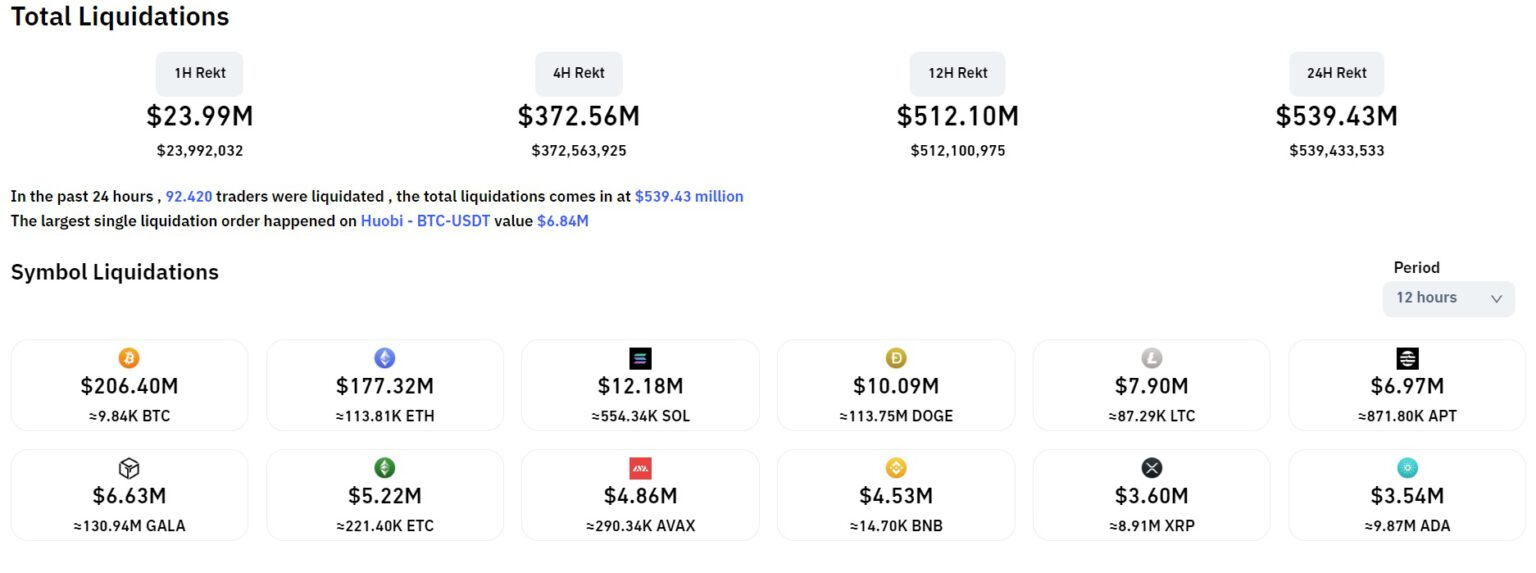Click the Dogecoin coin icon

point(896,358)
